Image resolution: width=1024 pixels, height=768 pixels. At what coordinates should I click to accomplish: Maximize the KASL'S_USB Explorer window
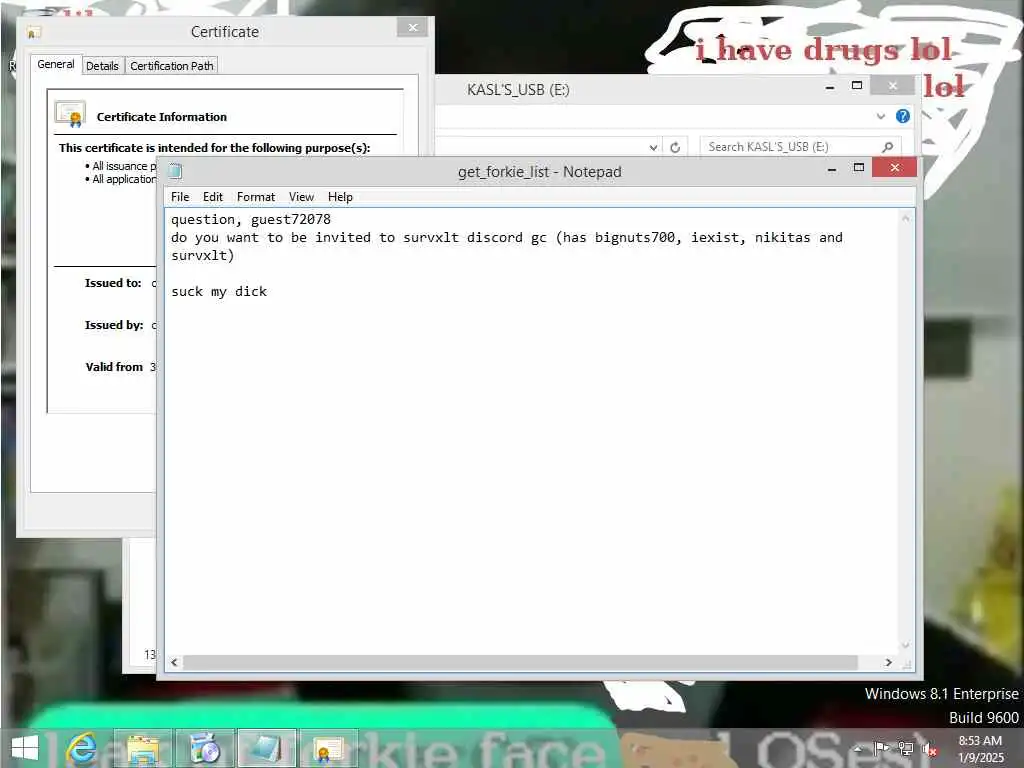pyautogui.click(x=856, y=86)
